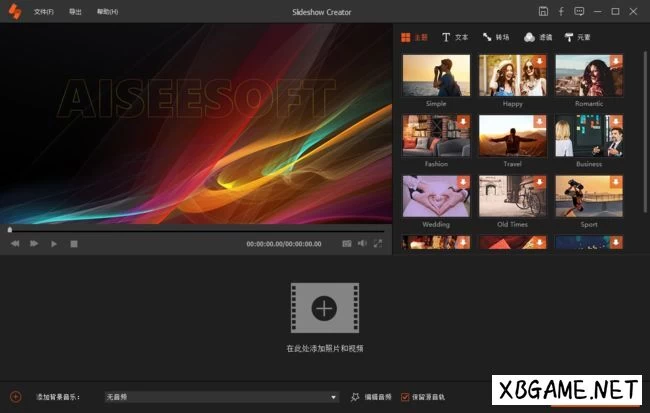The height and width of the screenshot is (413, 650).
Task: Switch to the 转场 transitions tab
Action: pos(495,37)
